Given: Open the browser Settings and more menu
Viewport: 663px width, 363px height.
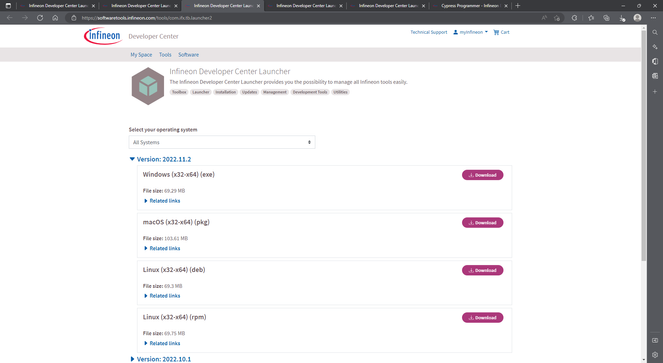Looking at the screenshot, I should click(653, 18).
